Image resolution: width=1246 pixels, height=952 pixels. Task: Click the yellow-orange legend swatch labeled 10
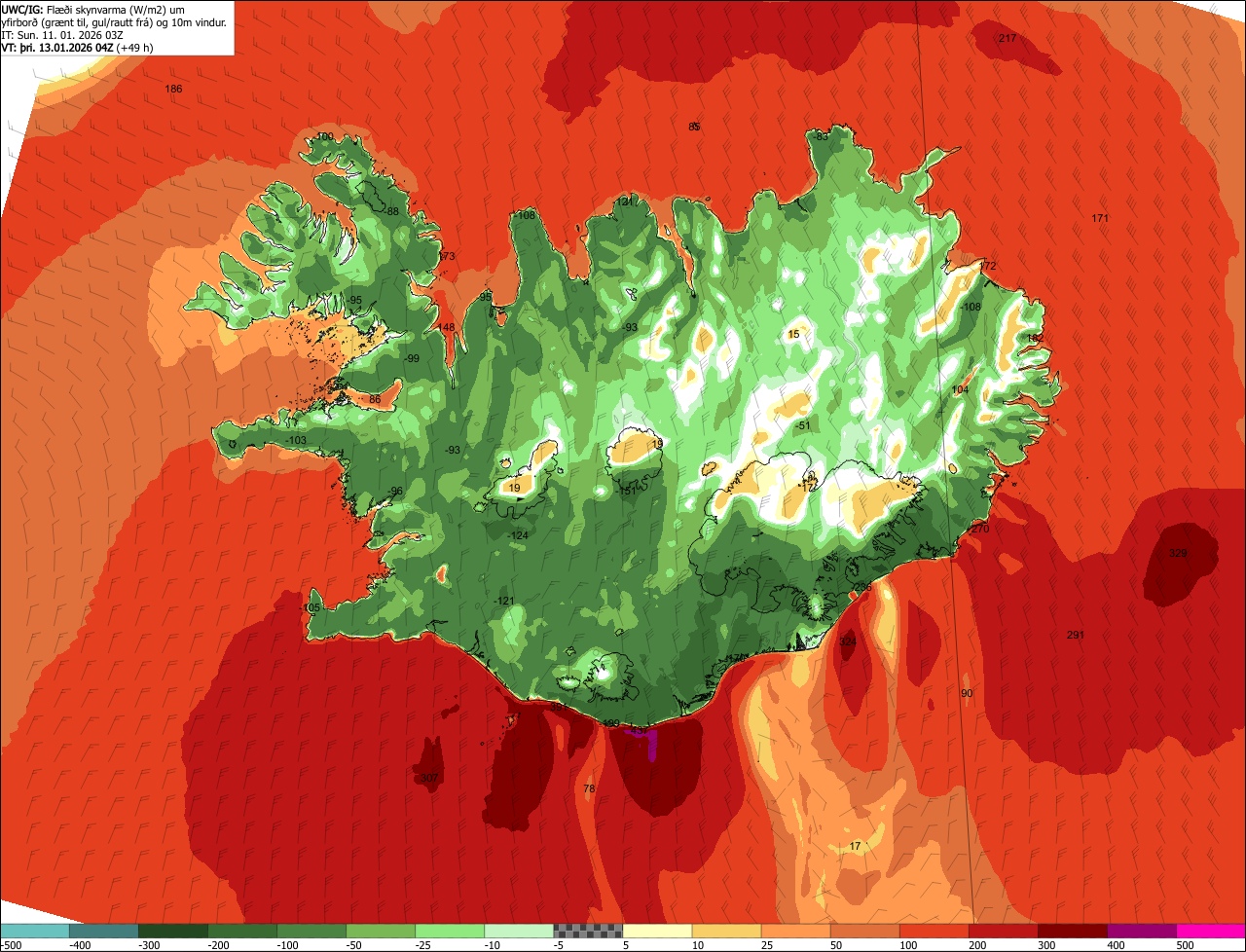(x=727, y=931)
